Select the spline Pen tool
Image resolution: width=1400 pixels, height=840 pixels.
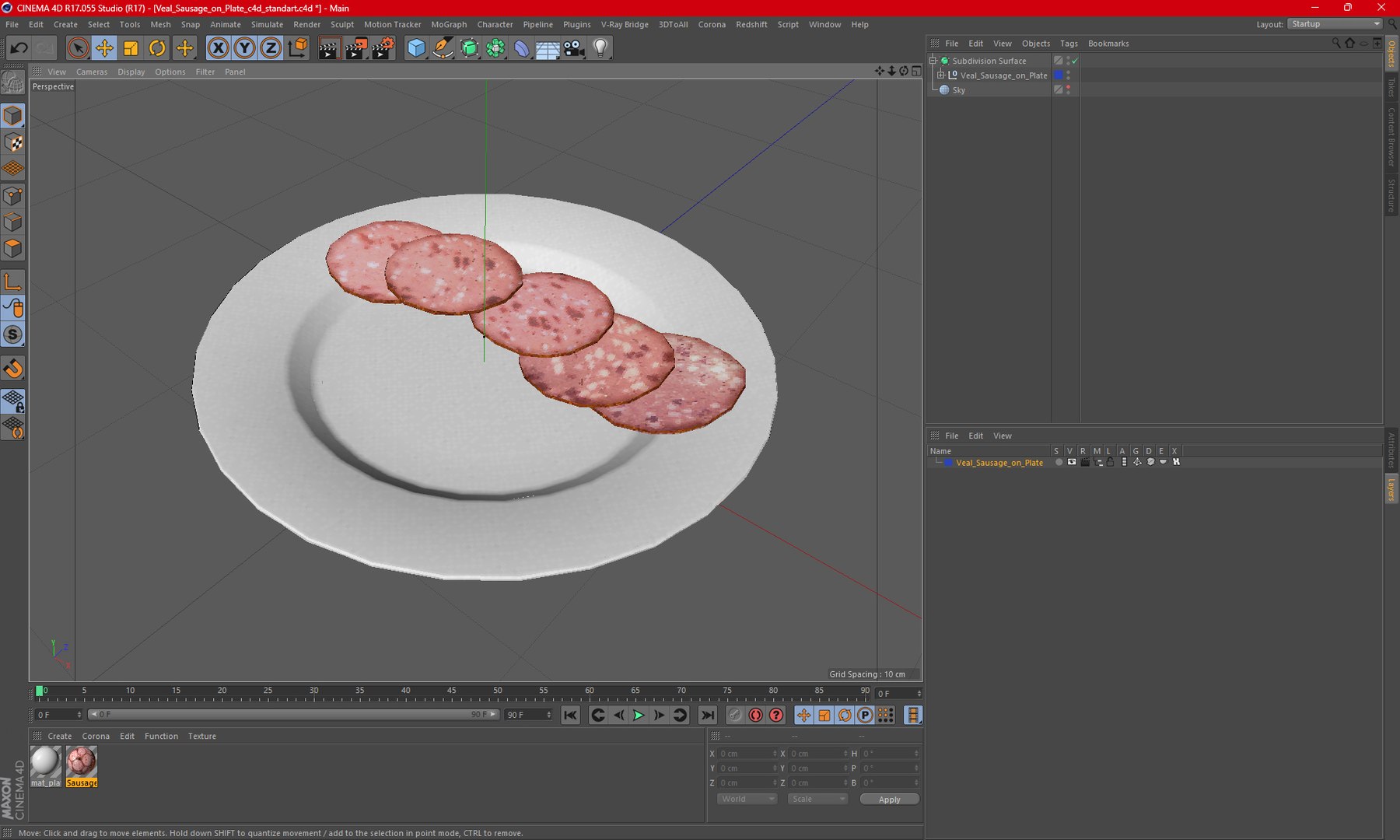[x=443, y=48]
